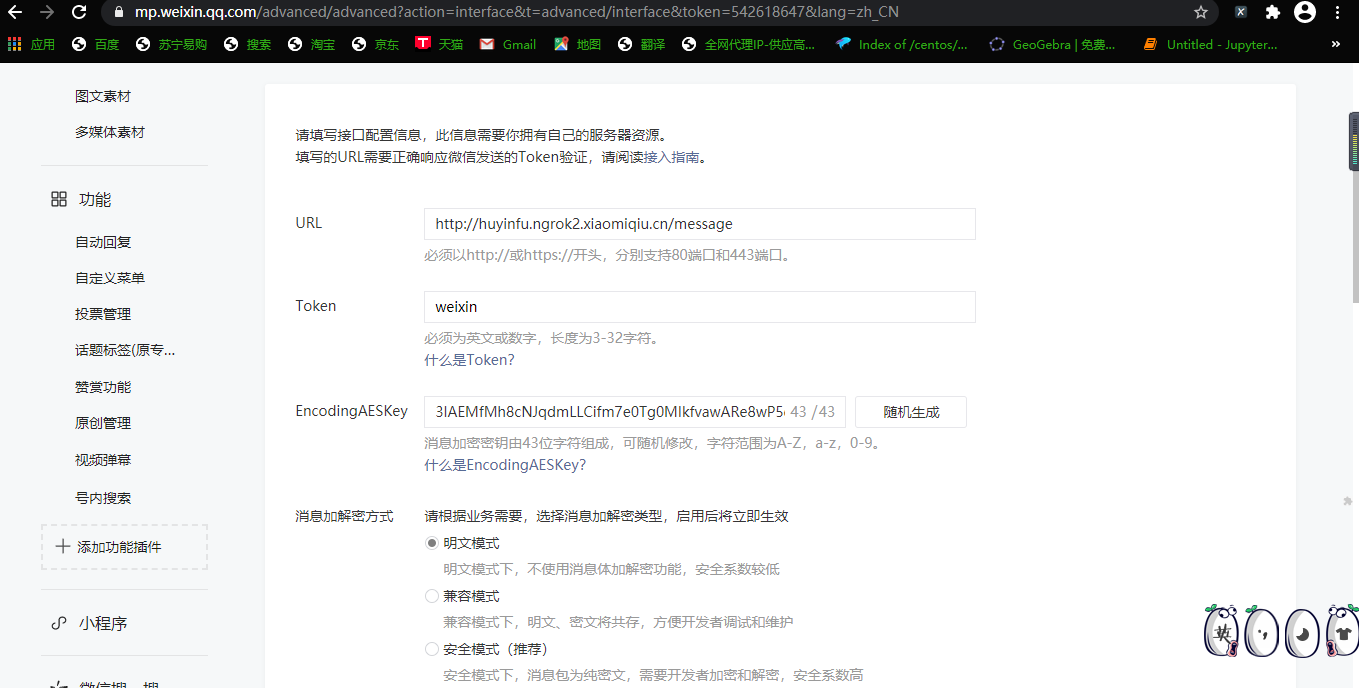The width and height of the screenshot is (1359, 688).
Task: Open the 京东 bookmark
Action: [376, 44]
